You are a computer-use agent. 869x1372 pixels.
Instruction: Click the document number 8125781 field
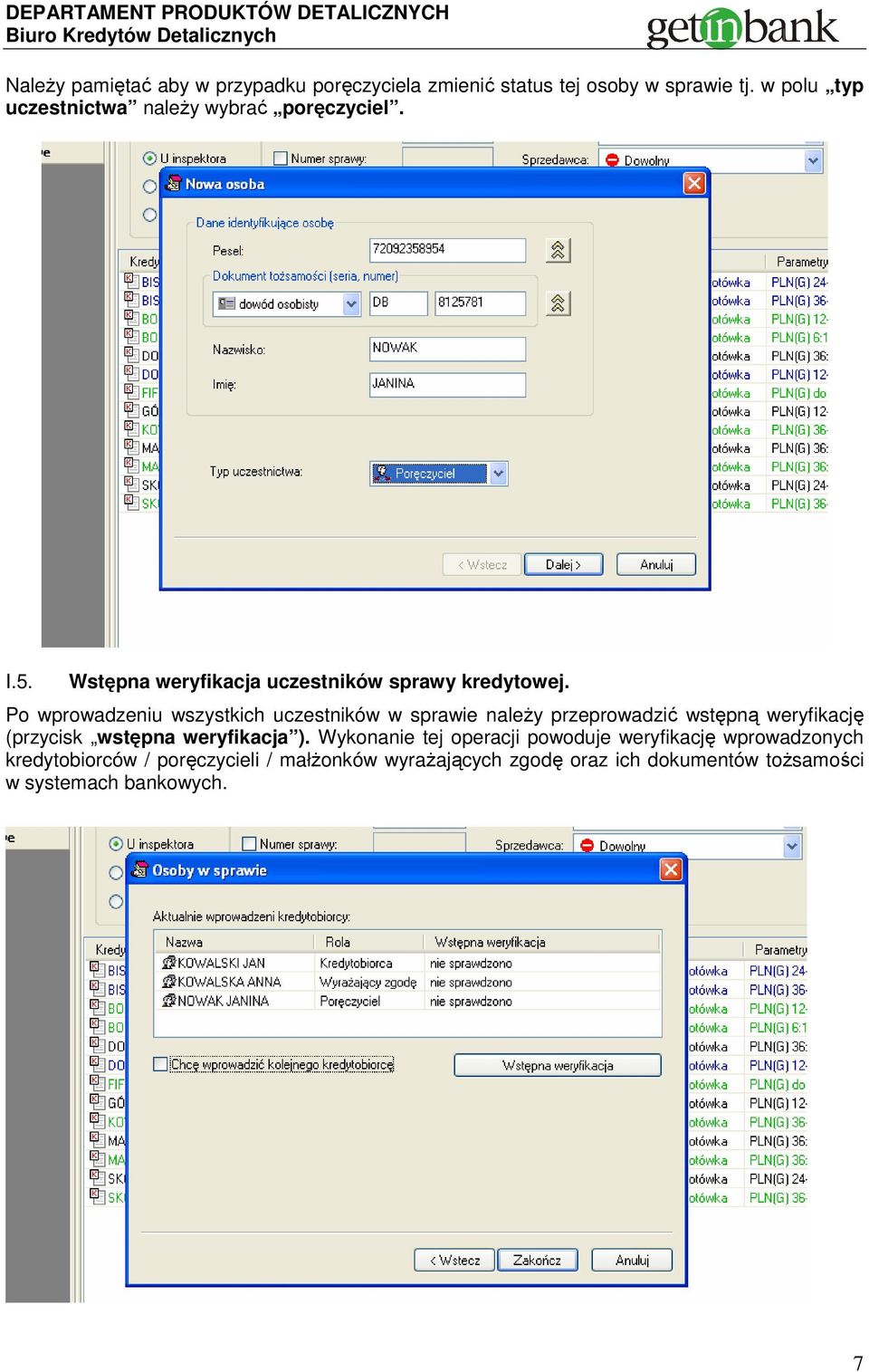click(480, 303)
